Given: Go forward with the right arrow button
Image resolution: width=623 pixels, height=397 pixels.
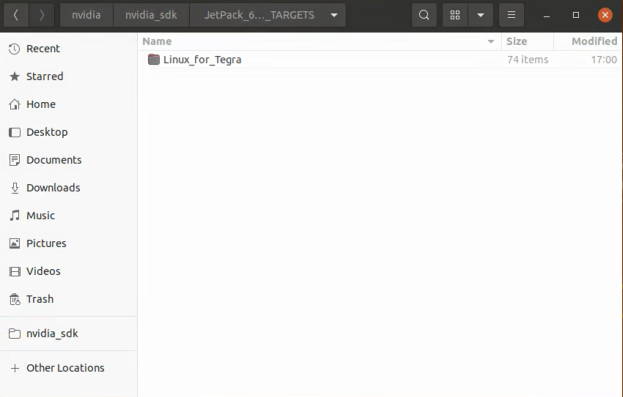Looking at the screenshot, I should (42, 15).
